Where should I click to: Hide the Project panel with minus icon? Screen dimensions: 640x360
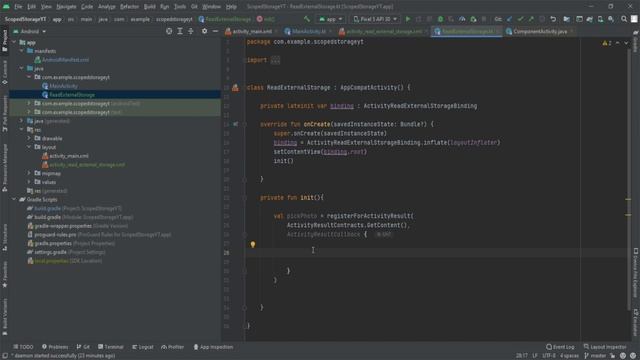pyautogui.click(x=215, y=31)
